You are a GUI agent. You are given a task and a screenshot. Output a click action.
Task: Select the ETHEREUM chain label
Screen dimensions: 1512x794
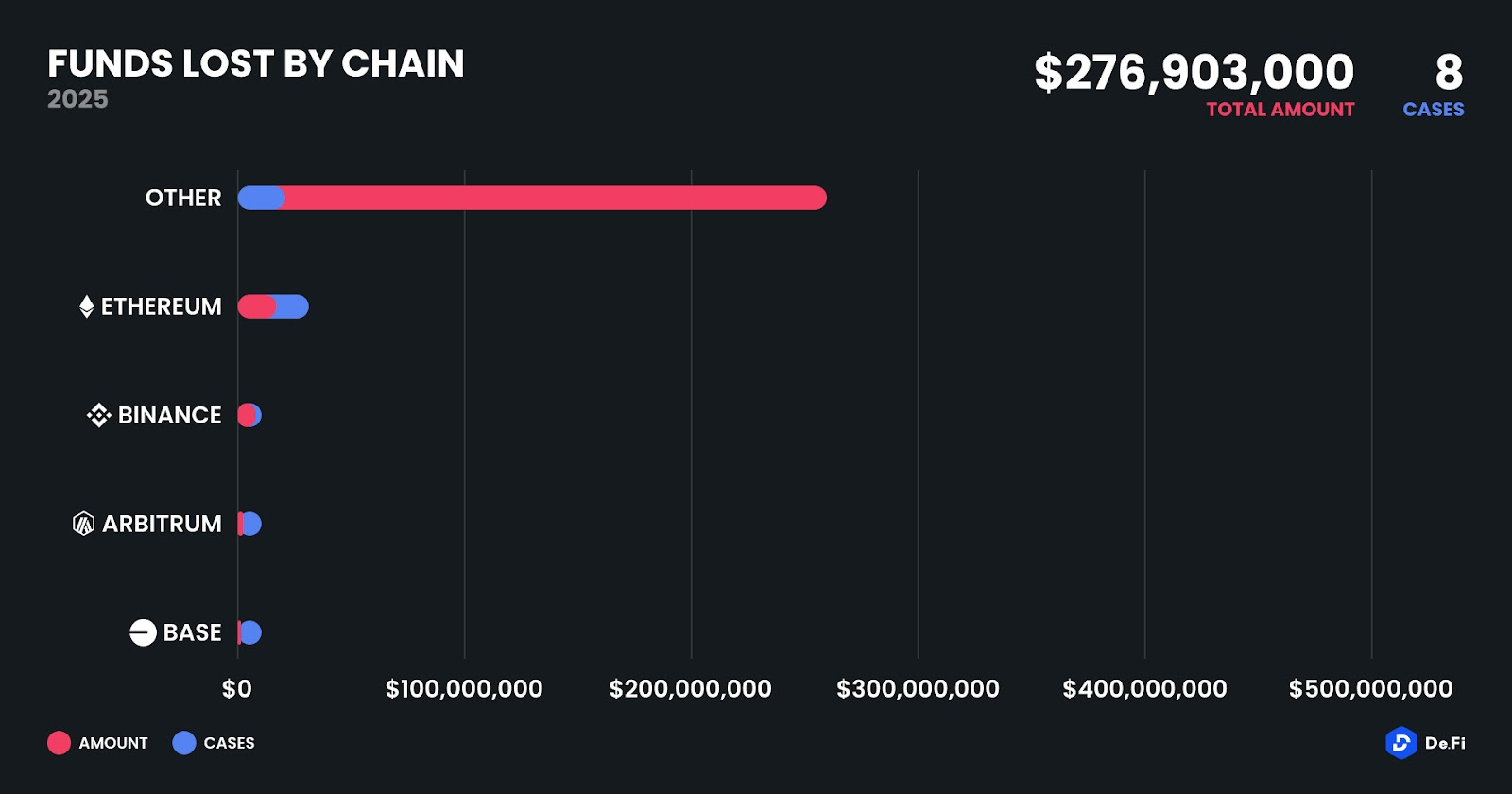162,306
